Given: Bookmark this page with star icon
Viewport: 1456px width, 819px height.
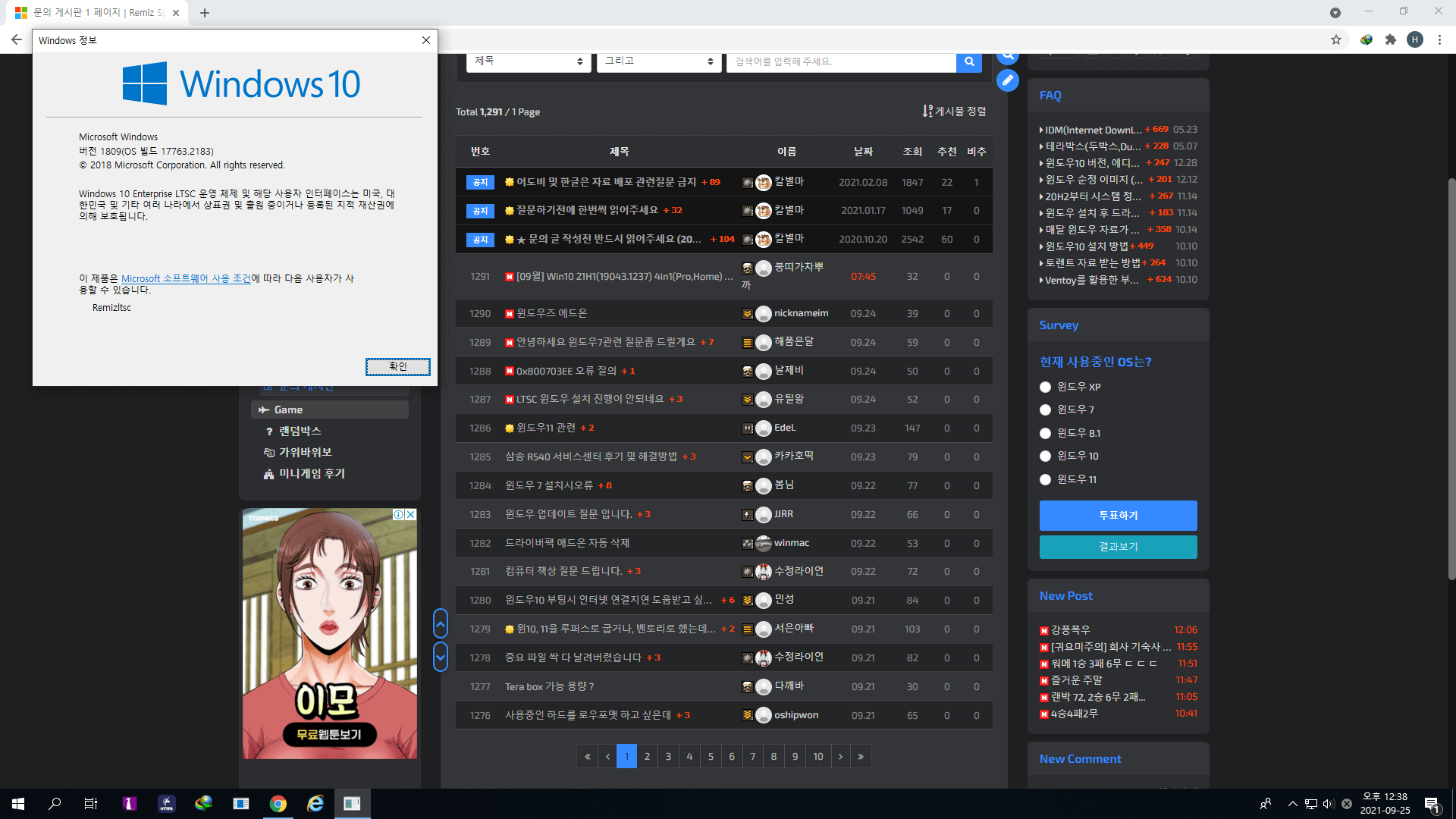Looking at the screenshot, I should click(1336, 39).
